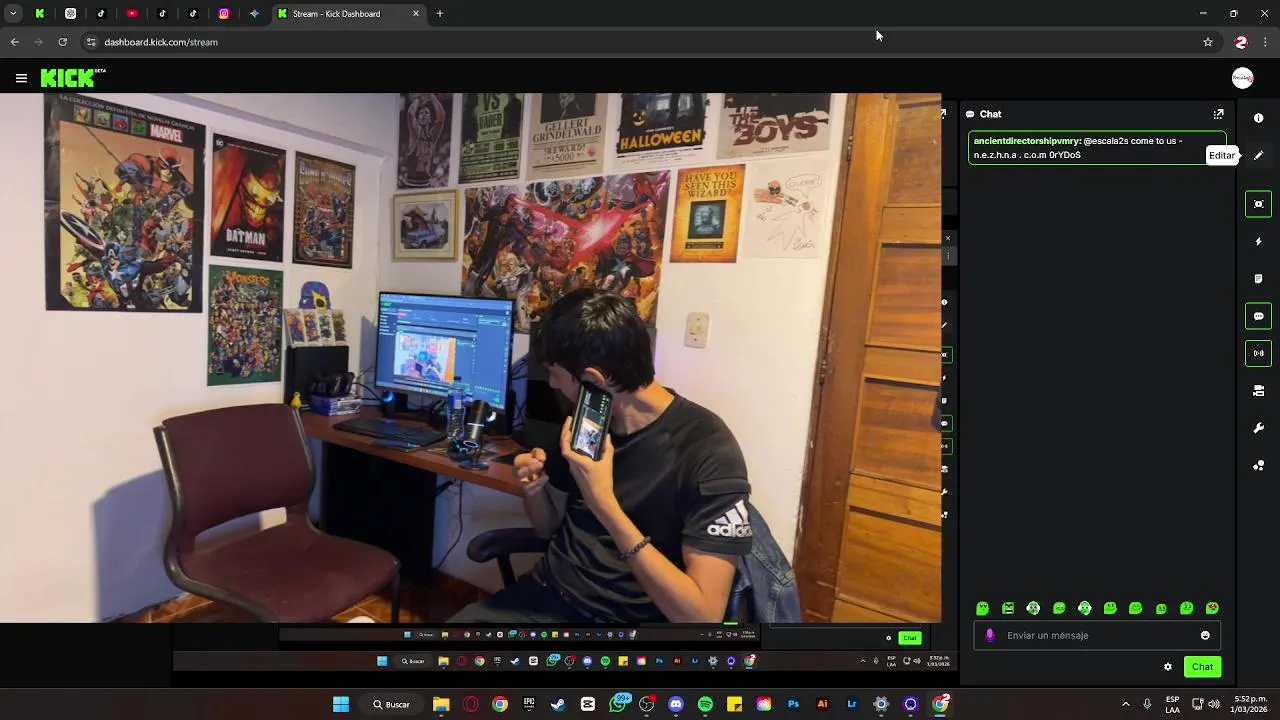Open WhatsApp from the taskbar
The width and height of the screenshot is (1280, 720).
pos(619,704)
